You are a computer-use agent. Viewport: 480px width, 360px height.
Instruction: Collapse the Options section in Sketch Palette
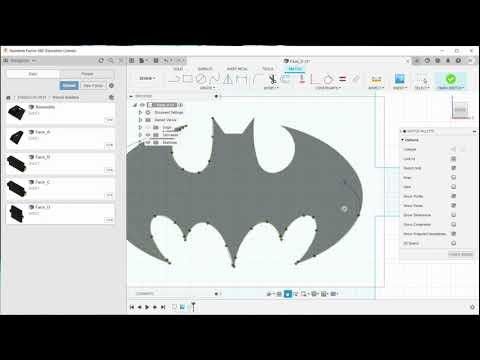403,140
